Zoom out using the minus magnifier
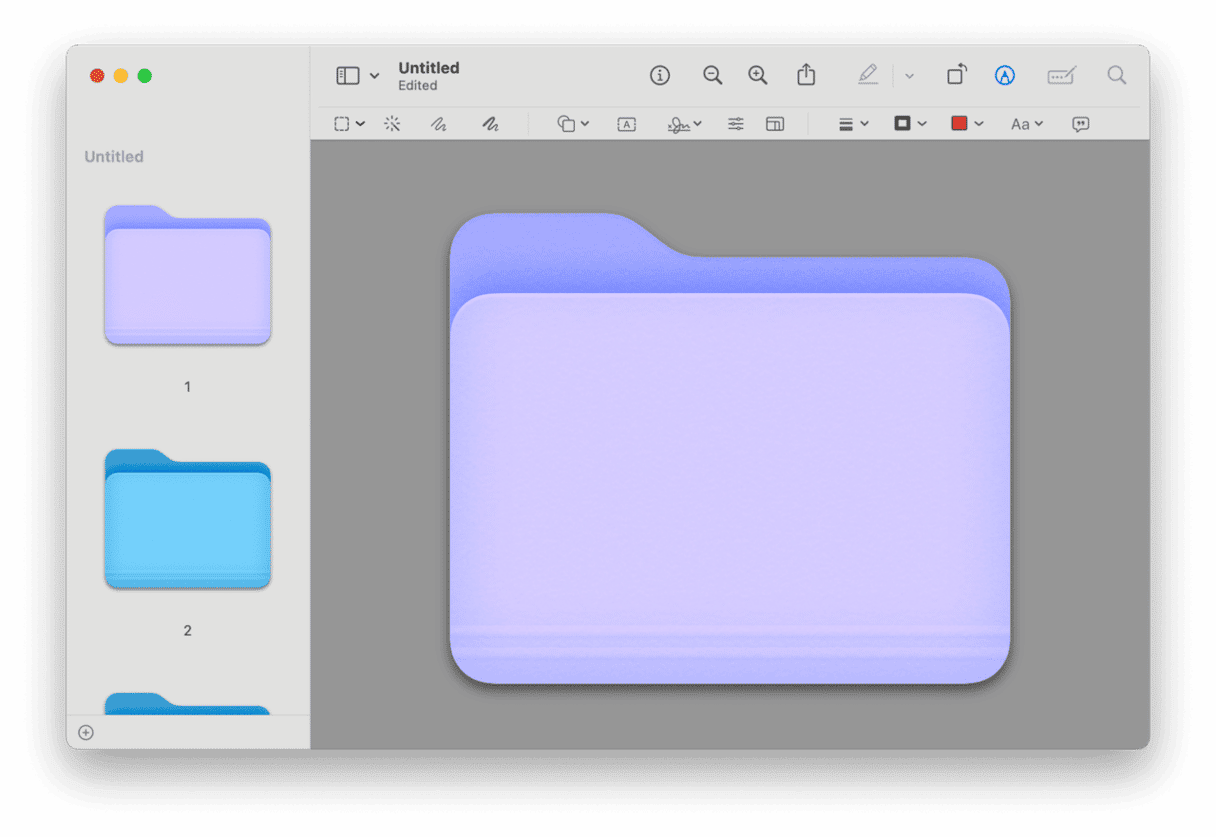Viewport: 1216px width, 837px height. [712, 75]
